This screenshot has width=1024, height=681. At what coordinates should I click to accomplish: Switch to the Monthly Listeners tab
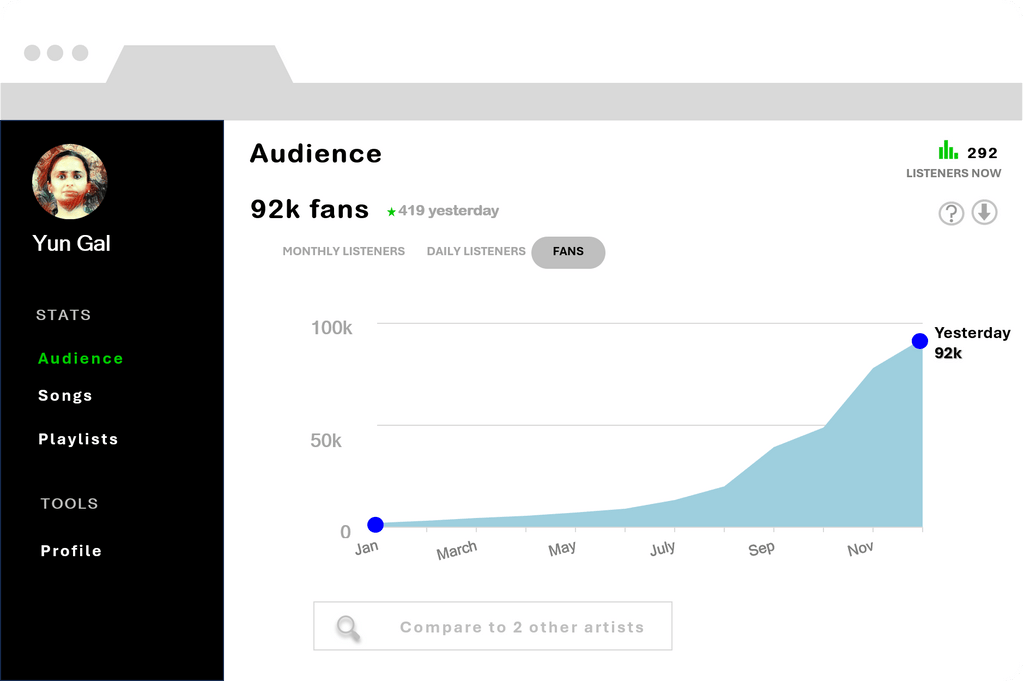click(343, 252)
